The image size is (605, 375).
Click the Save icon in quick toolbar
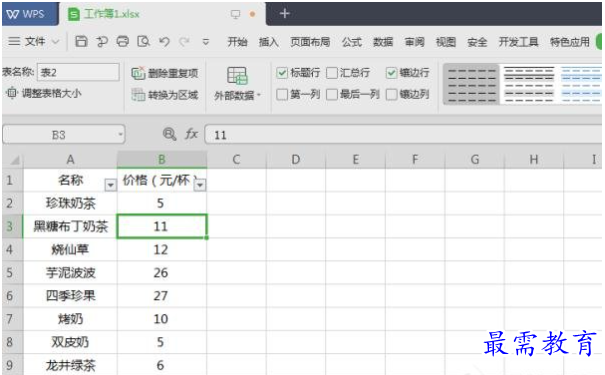coord(81,41)
